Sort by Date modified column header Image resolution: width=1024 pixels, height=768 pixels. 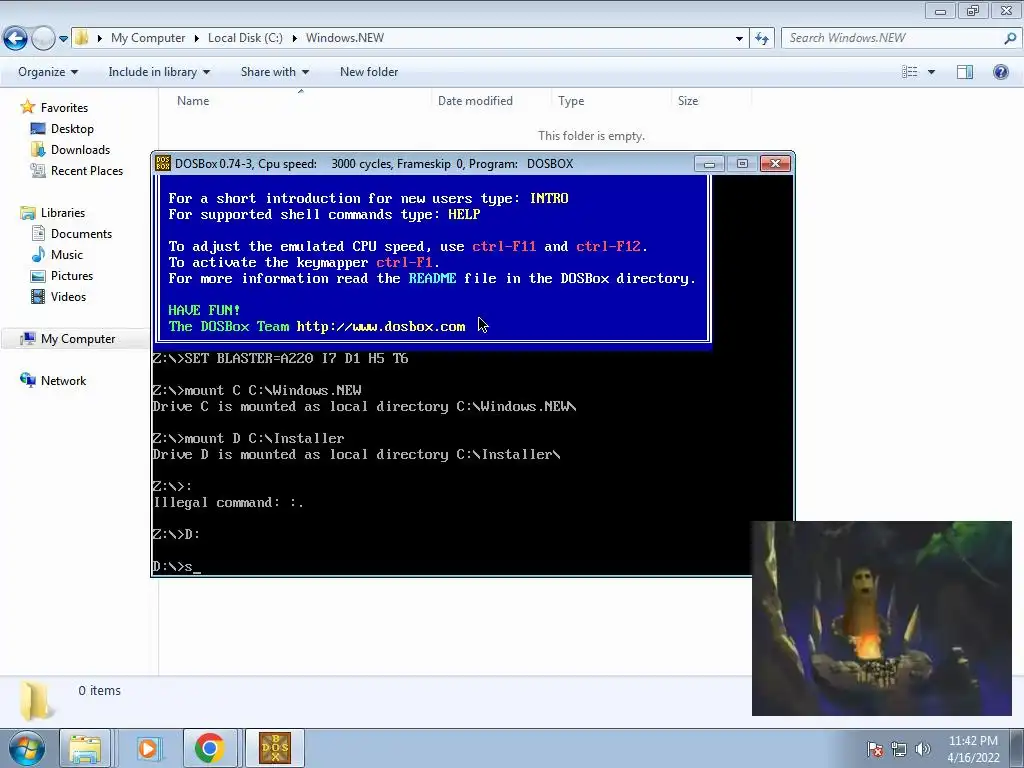tap(490, 101)
